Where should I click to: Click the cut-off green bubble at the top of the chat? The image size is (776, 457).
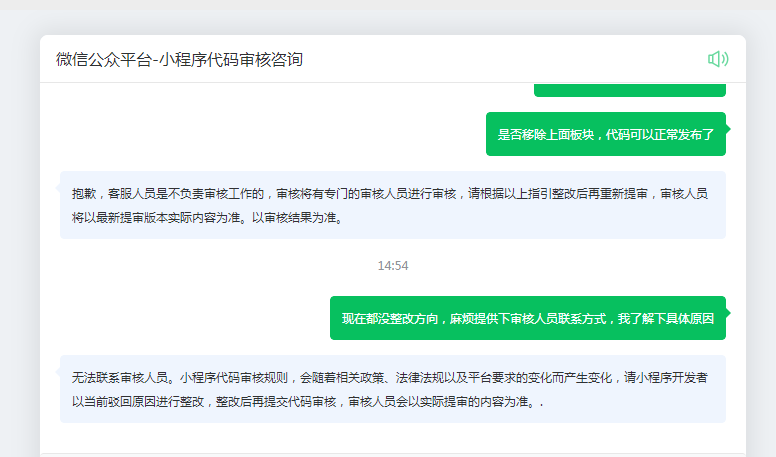click(630, 90)
